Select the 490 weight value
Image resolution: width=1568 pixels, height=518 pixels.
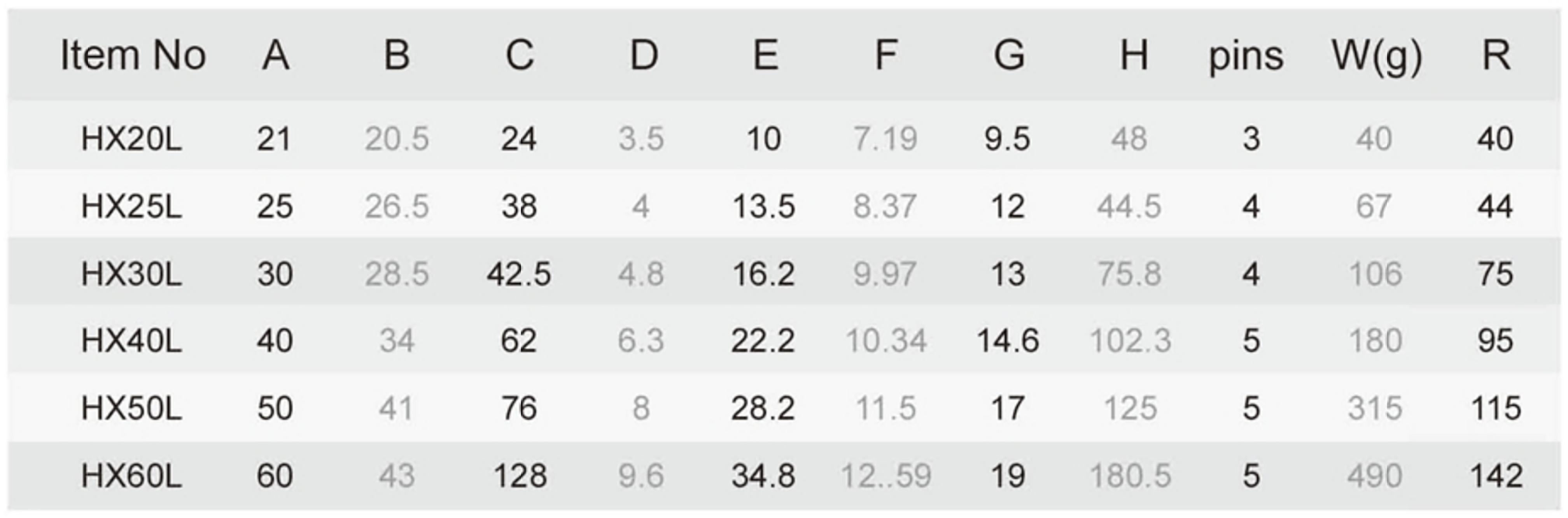point(1375,476)
